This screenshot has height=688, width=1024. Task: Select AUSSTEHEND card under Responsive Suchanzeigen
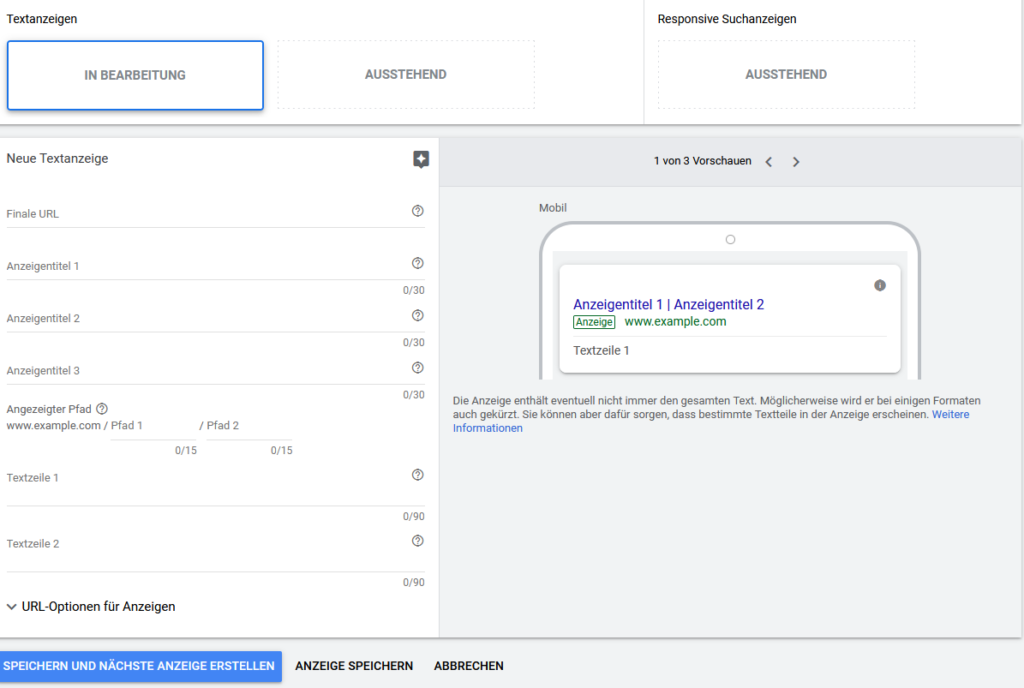[786, 75]
